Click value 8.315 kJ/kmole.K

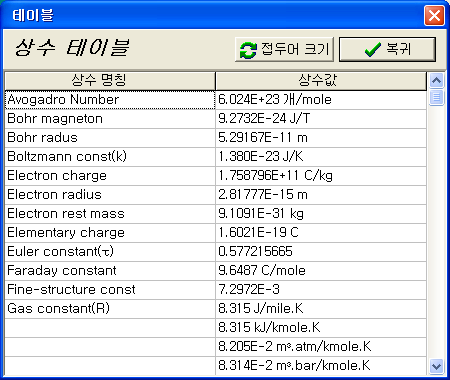(x=321, y=328)
